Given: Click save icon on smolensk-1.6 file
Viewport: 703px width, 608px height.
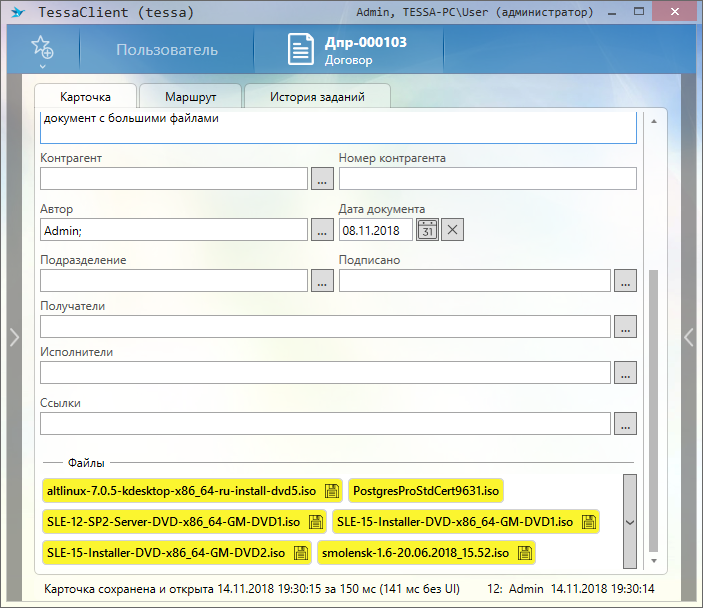Looking at the screenshot, I should click(524, 552).
